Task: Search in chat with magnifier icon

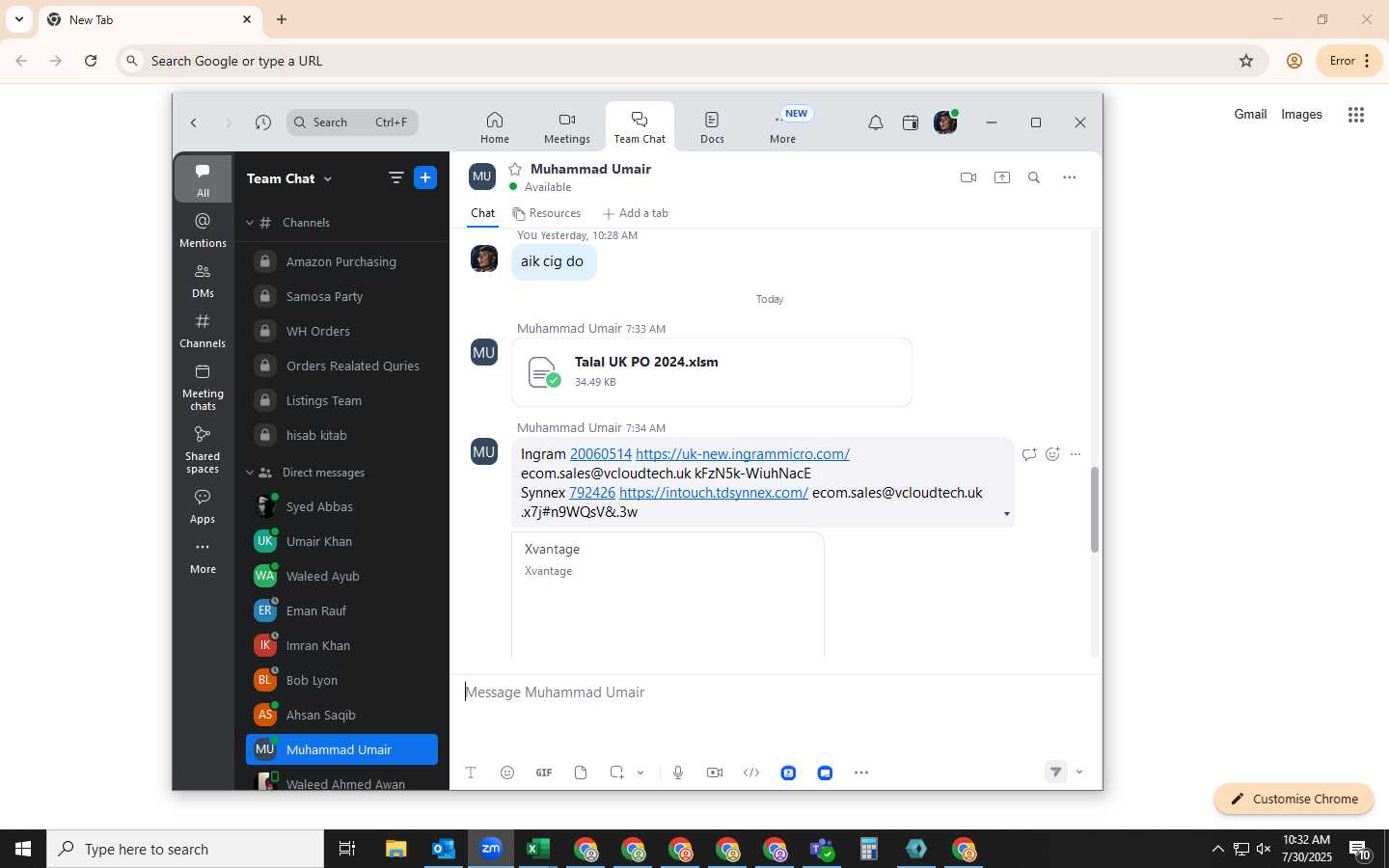Action: [1034, 177]
